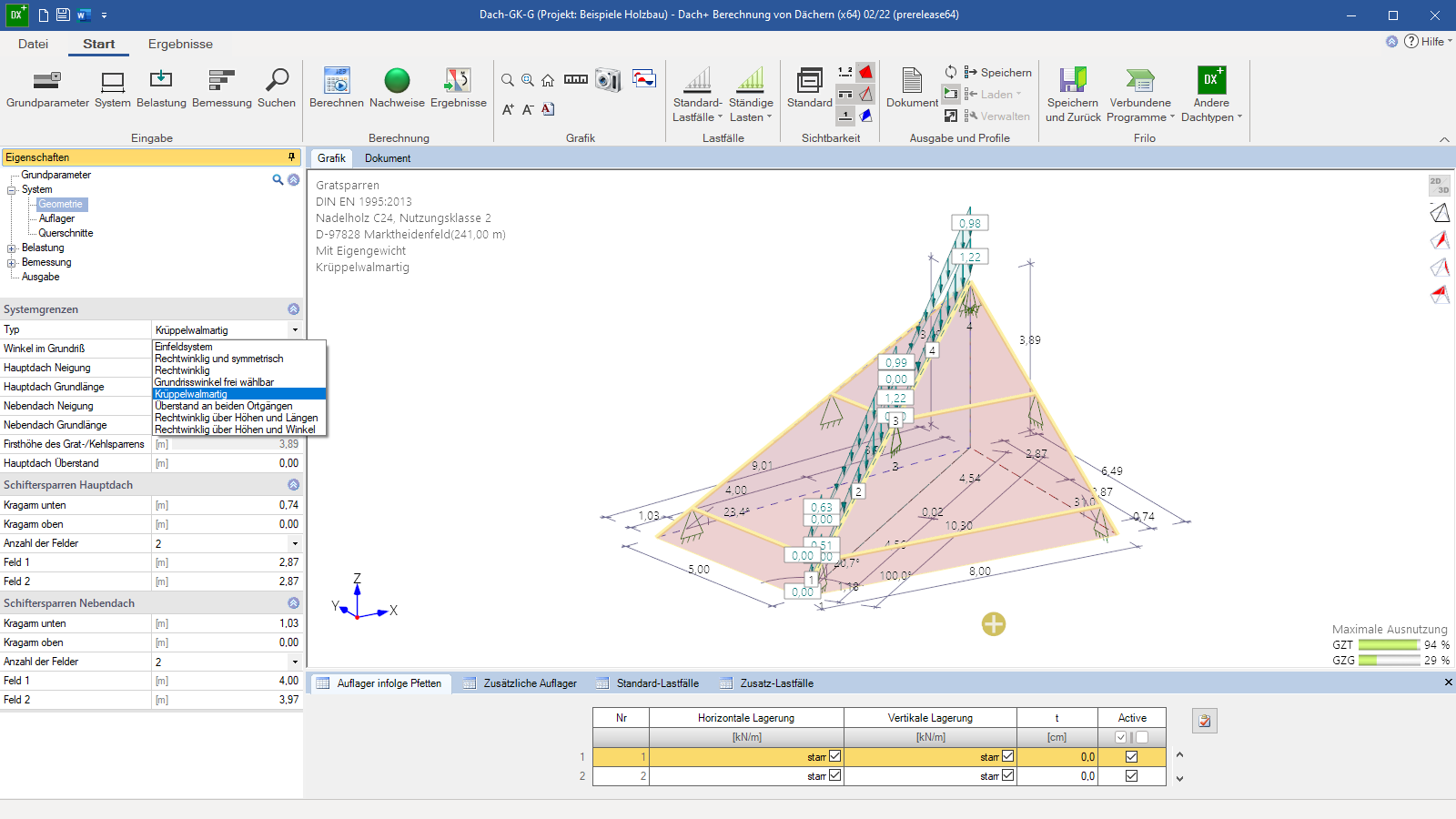Click the wireframe roof view icon
This screenshot has width=1456, height=819.
(x=1439, y=213)
